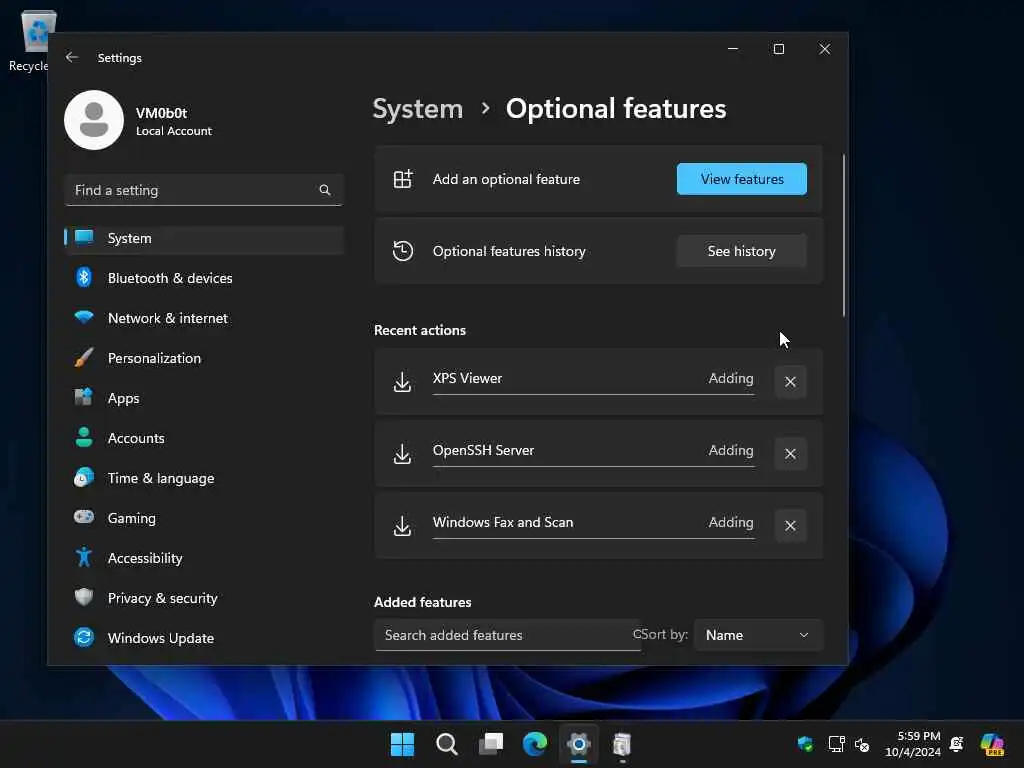
Task: Cancel adding XPS Viewer
Action: [790, 382]
